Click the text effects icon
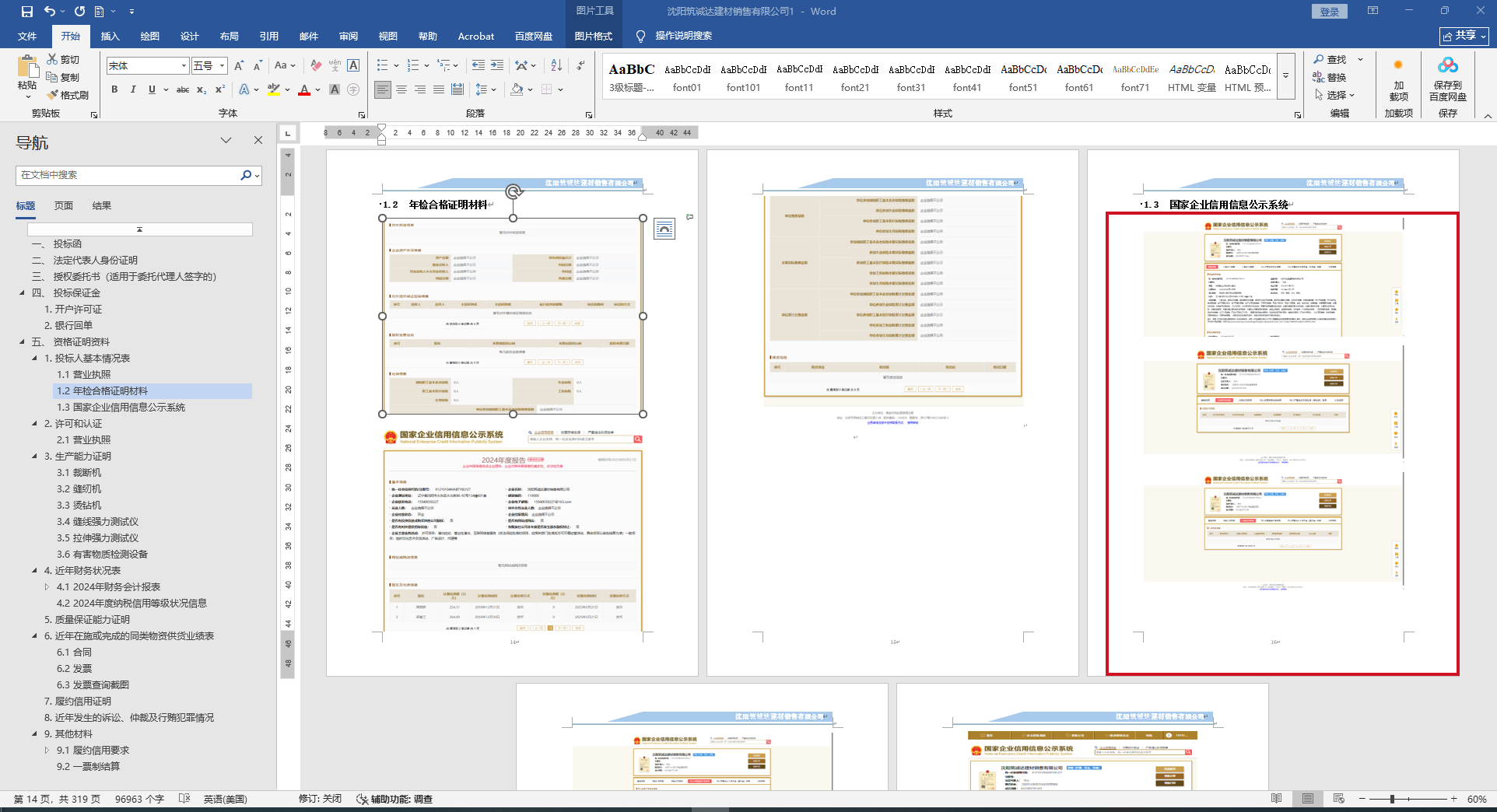 coord(244,89)
